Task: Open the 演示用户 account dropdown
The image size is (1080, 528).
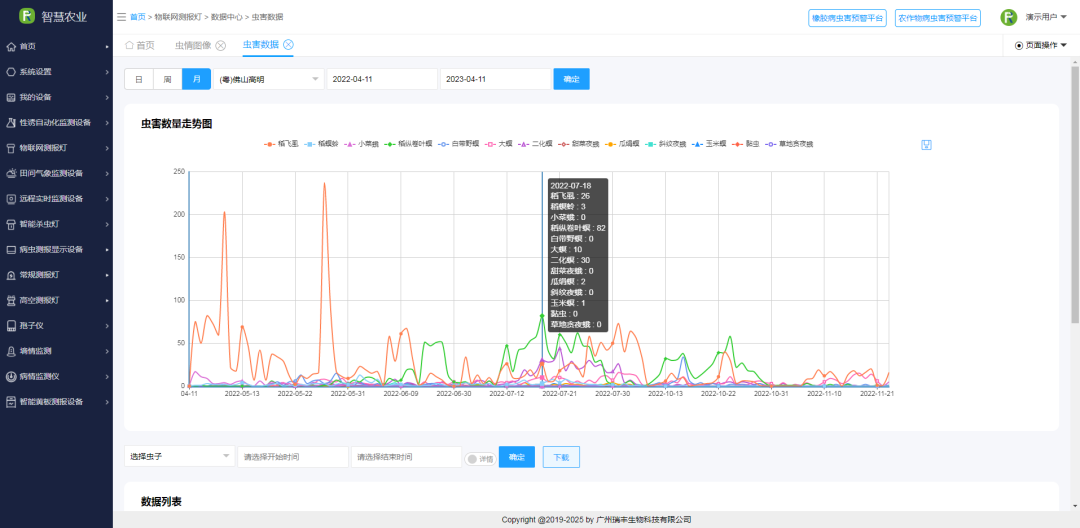Action: coord(1046,17)
